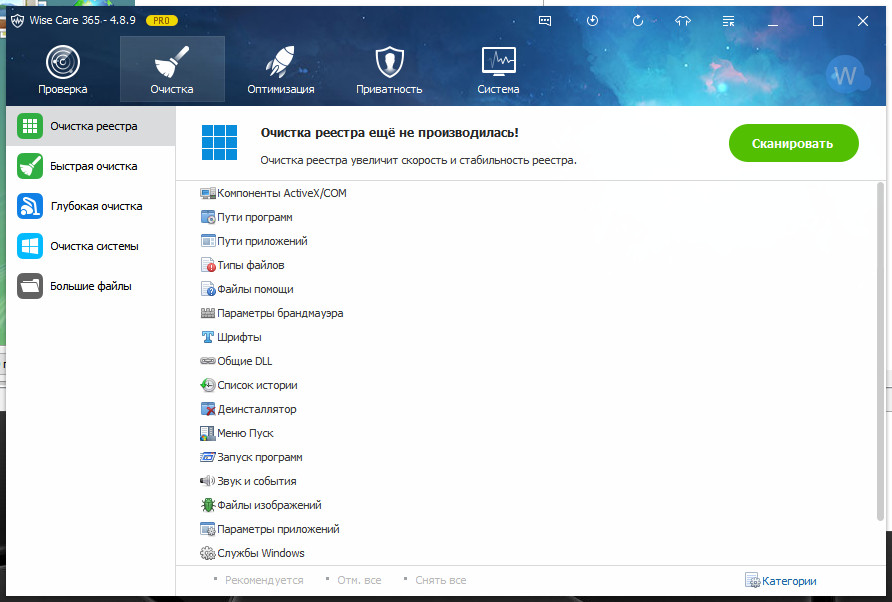This screenshot has height=602, width=892.
Task: Go to the Система tab
Action: (x=498, y=69)
